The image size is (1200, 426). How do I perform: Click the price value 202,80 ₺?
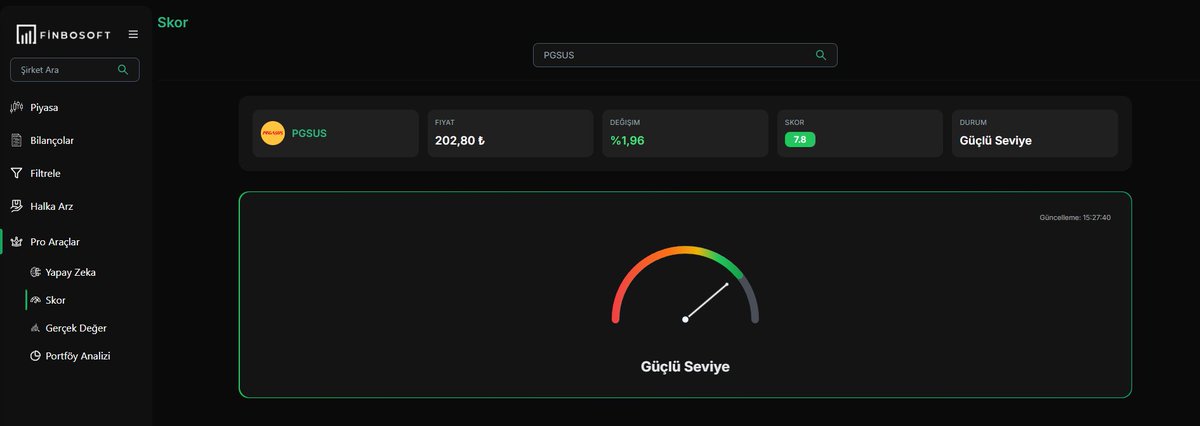point(460,141)
